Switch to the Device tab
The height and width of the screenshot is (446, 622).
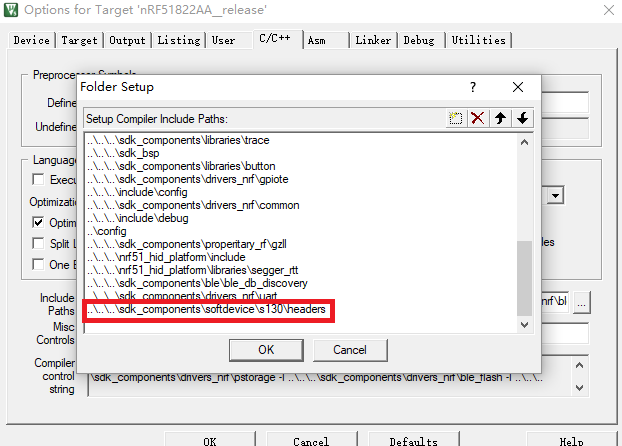[x=32, y=40]
